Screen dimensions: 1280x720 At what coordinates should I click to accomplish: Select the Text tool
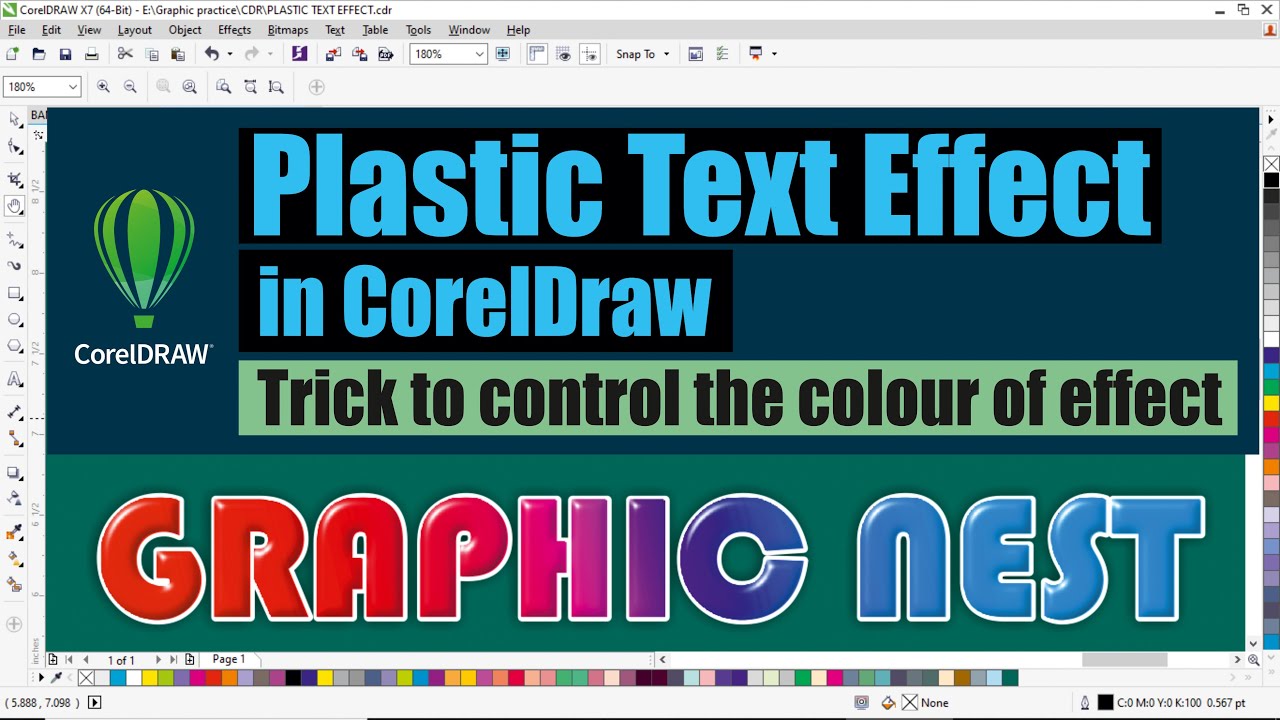pyautogui.click(x=15, y=379)
